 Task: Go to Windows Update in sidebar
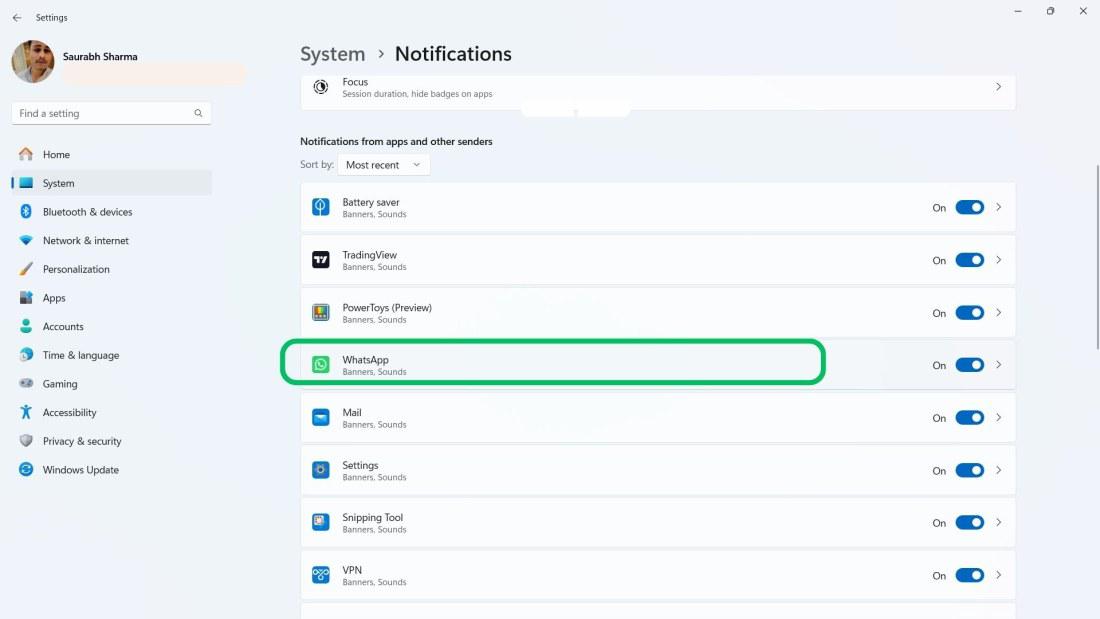80,470
